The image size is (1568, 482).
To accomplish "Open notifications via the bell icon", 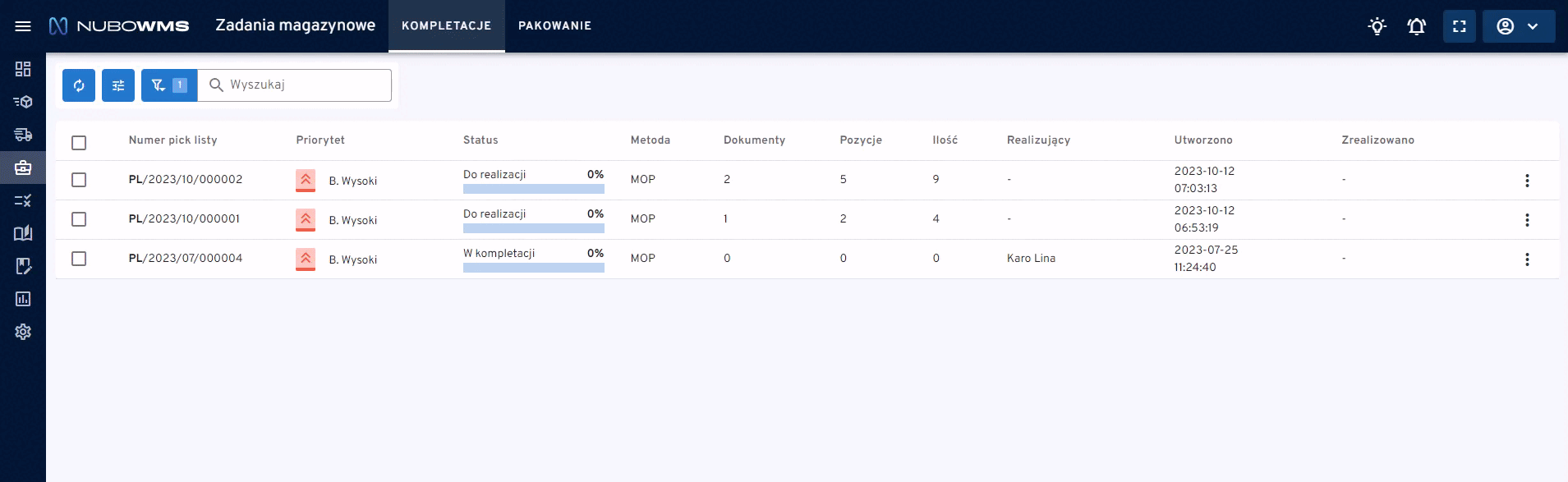I will point(1416,26).
